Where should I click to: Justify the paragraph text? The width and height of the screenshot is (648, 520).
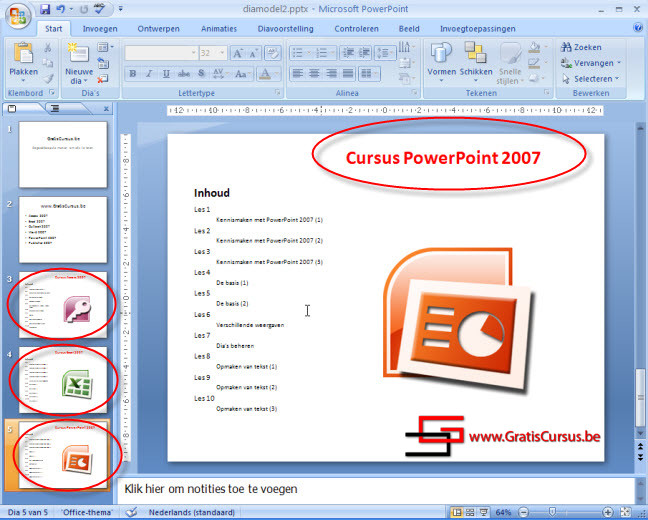[x=348, y=74]
